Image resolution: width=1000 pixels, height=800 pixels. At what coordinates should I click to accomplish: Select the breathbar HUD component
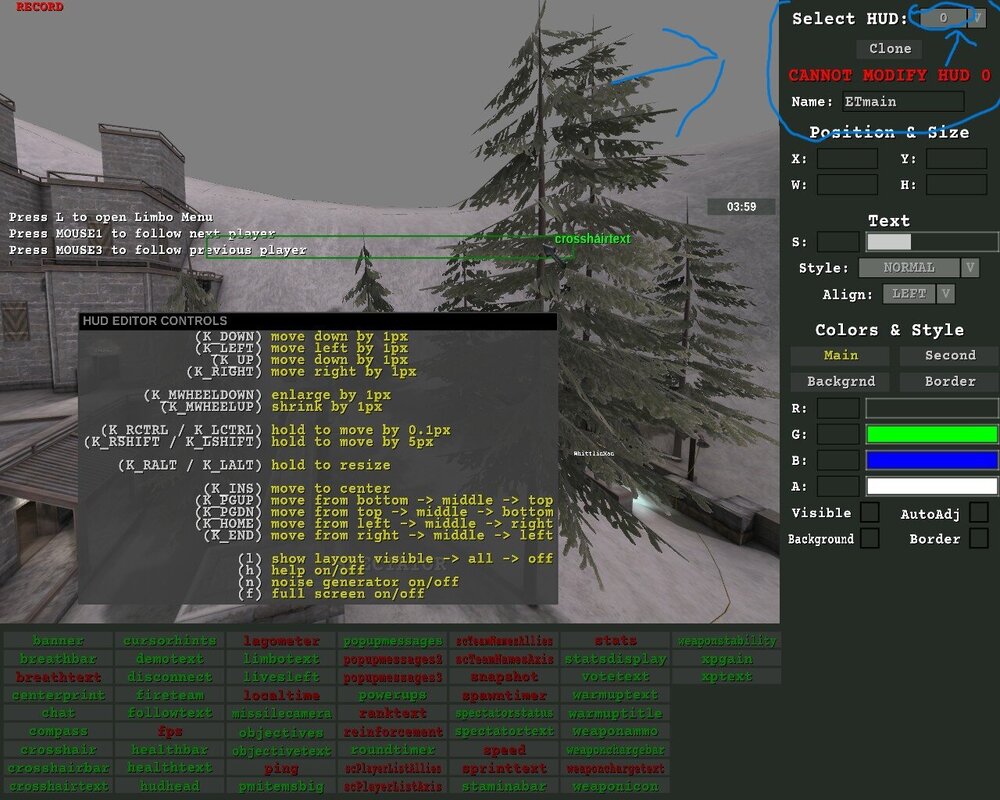58,658
